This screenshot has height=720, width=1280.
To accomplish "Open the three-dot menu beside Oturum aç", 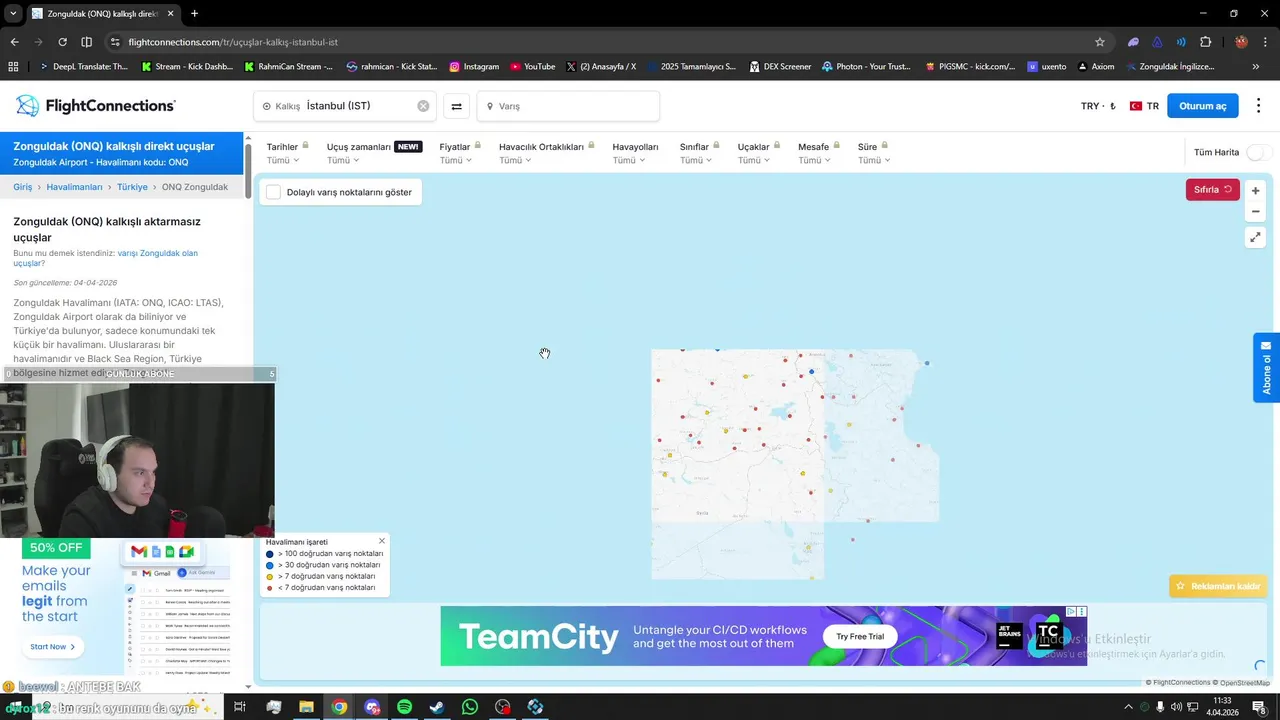I will (1258, 106).
